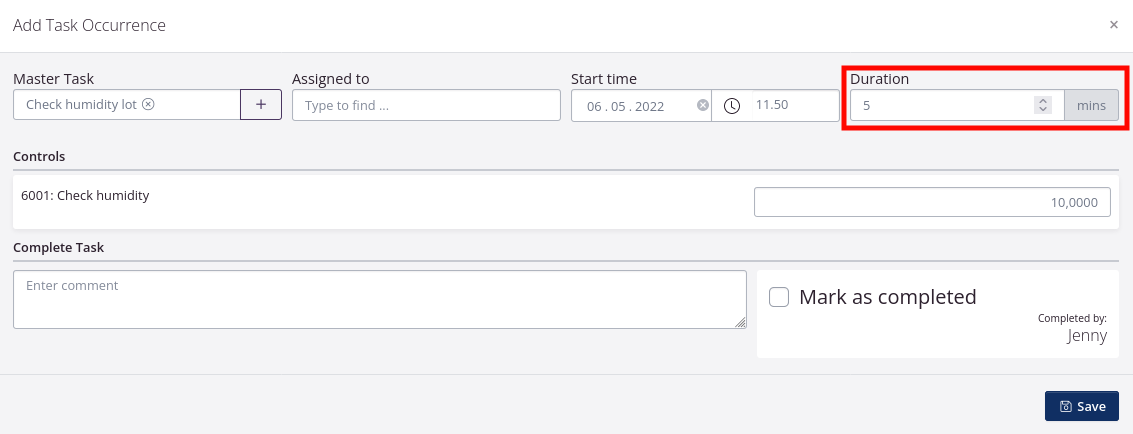Open the clock time picker

[x=732, y=105]
